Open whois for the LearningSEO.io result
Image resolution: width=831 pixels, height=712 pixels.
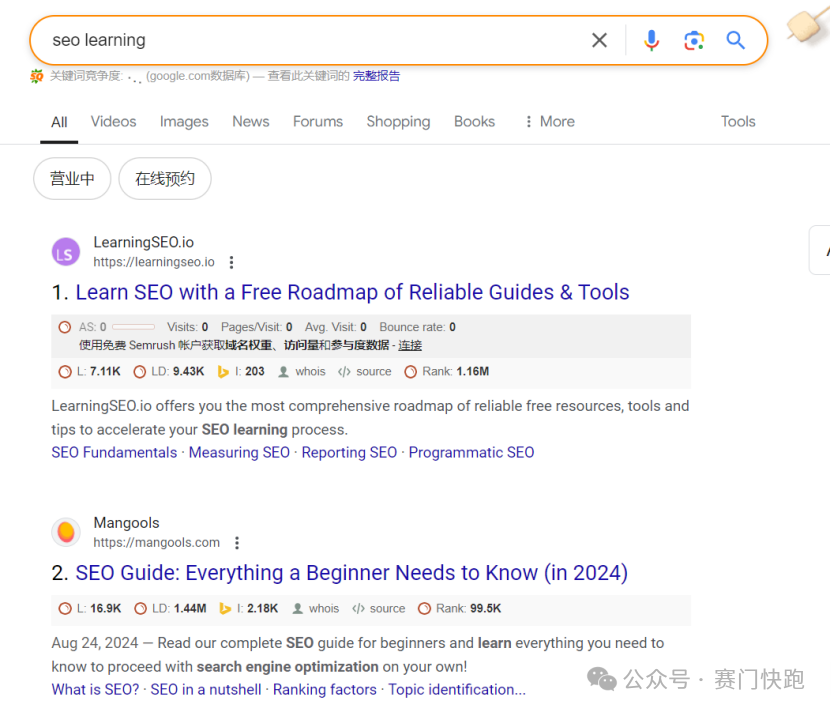coord(301,371)
